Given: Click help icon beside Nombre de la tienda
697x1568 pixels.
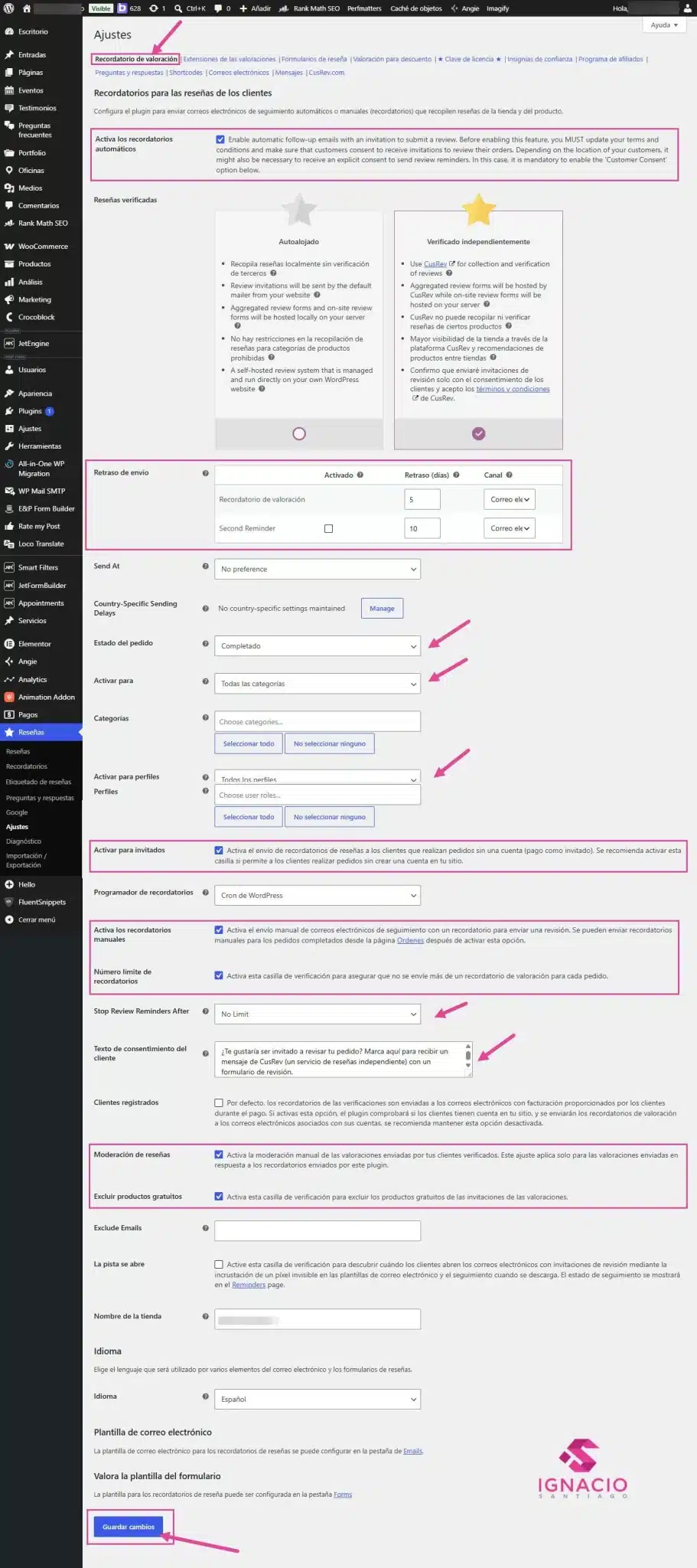Looking at the screenshot, I should [x=205, y=1317].
